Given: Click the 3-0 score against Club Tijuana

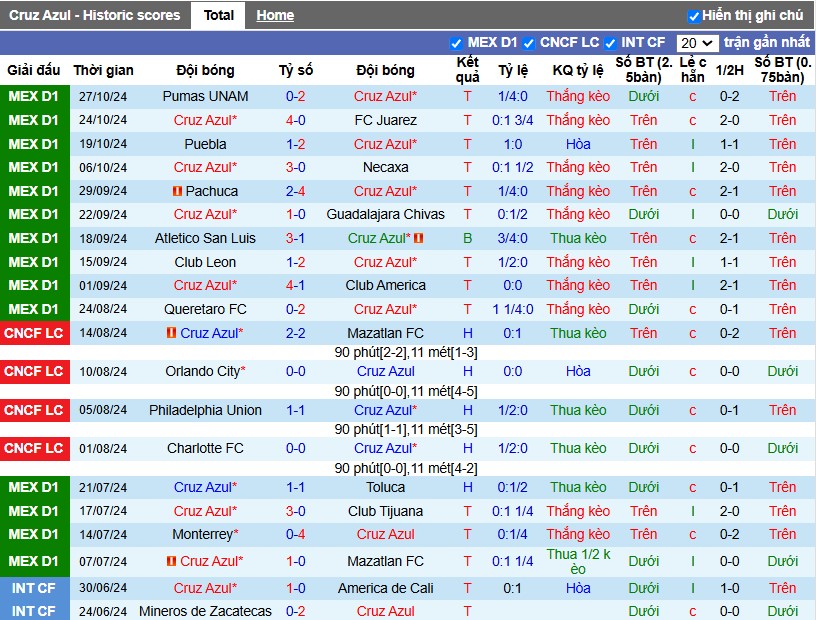Looking at the screenshot, I should [x=296, y=511].
